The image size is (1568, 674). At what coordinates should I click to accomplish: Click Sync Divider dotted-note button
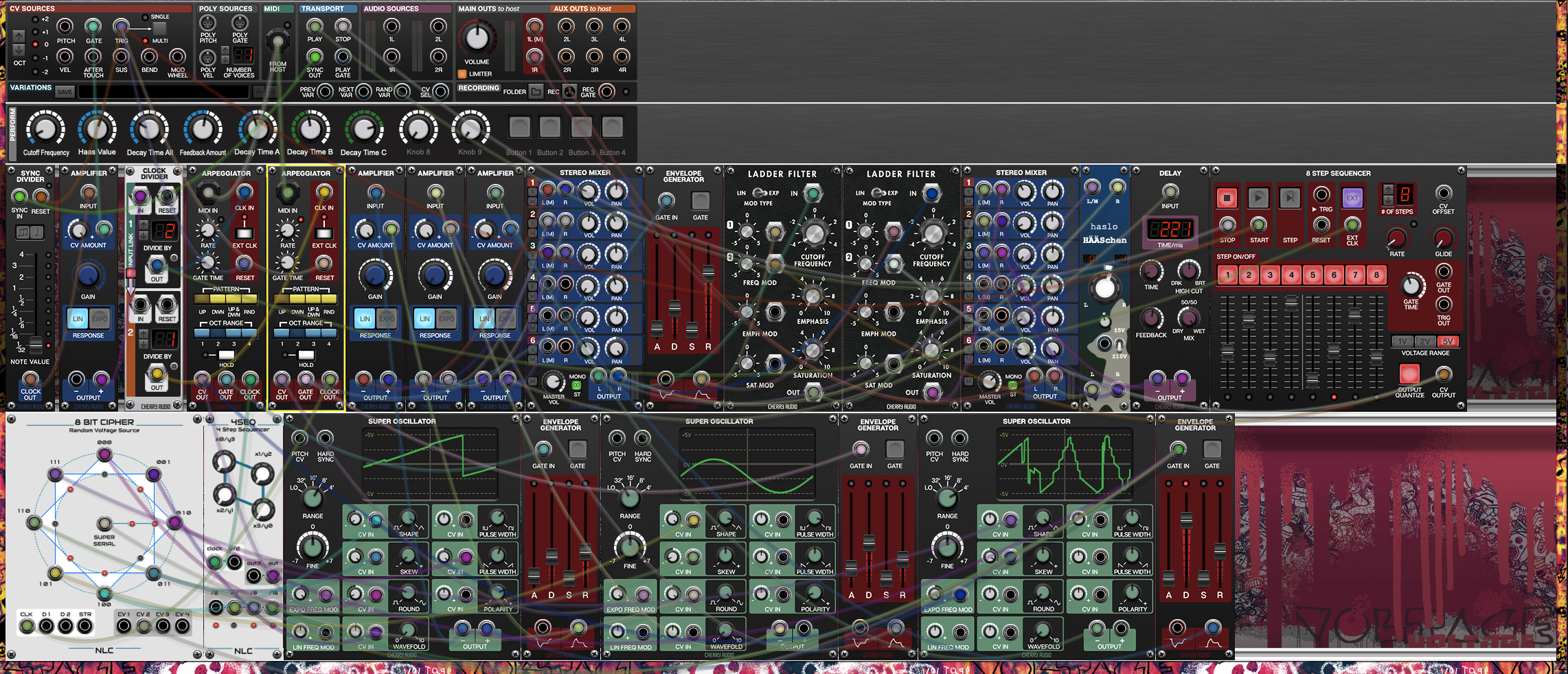click(37, 232)
